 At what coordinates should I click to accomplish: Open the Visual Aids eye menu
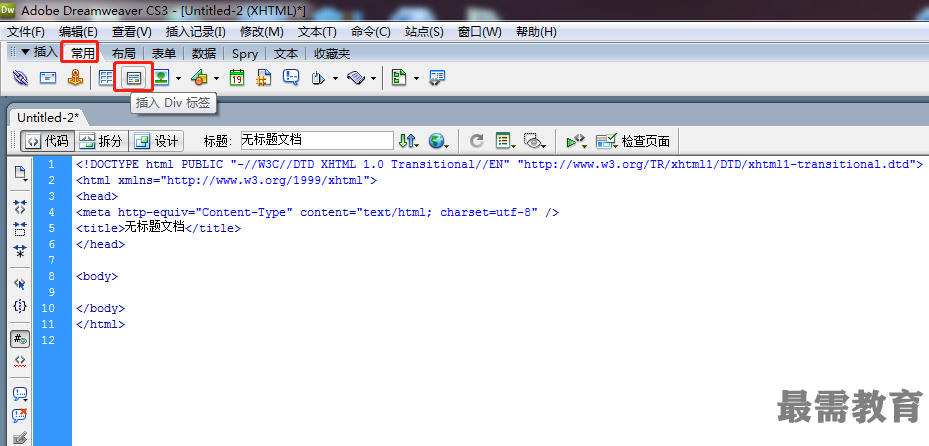535,141
